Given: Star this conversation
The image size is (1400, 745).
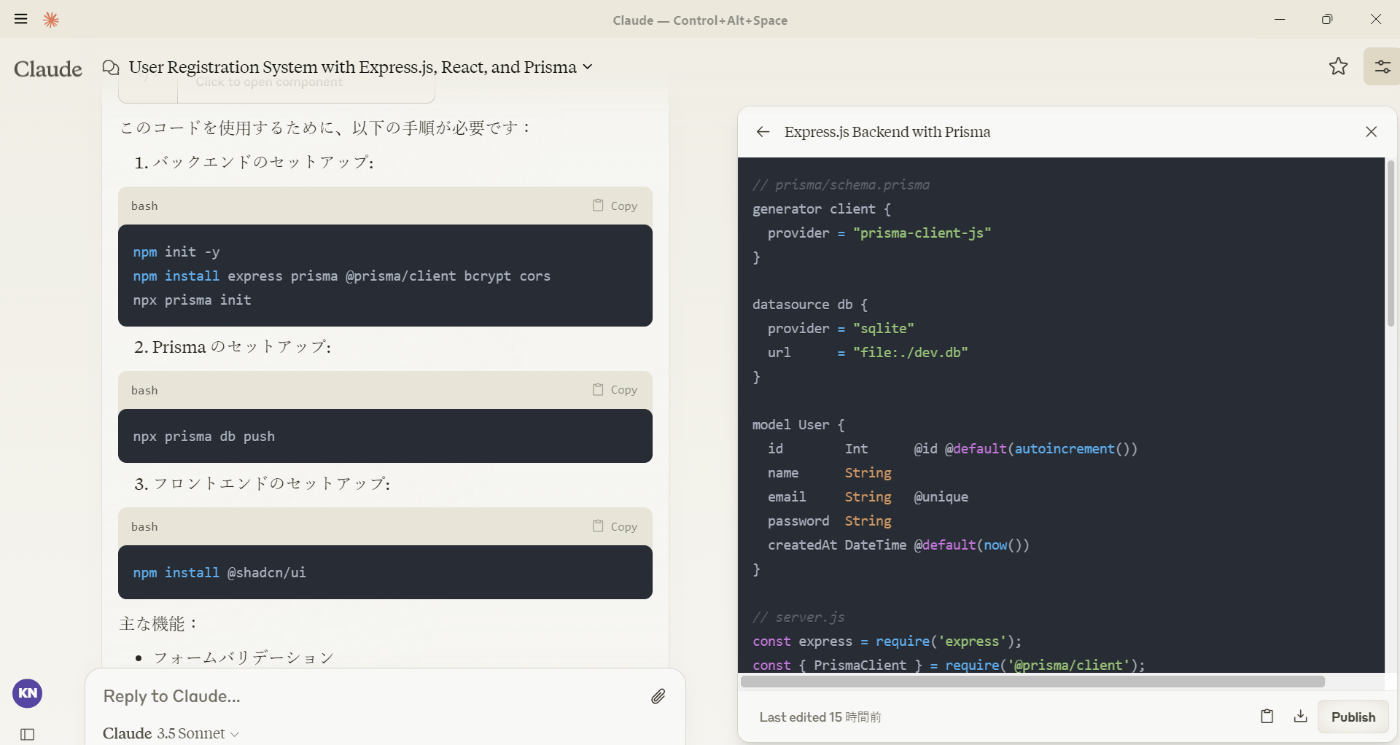Looking at the screenshot, I should tap(1338, 66).
